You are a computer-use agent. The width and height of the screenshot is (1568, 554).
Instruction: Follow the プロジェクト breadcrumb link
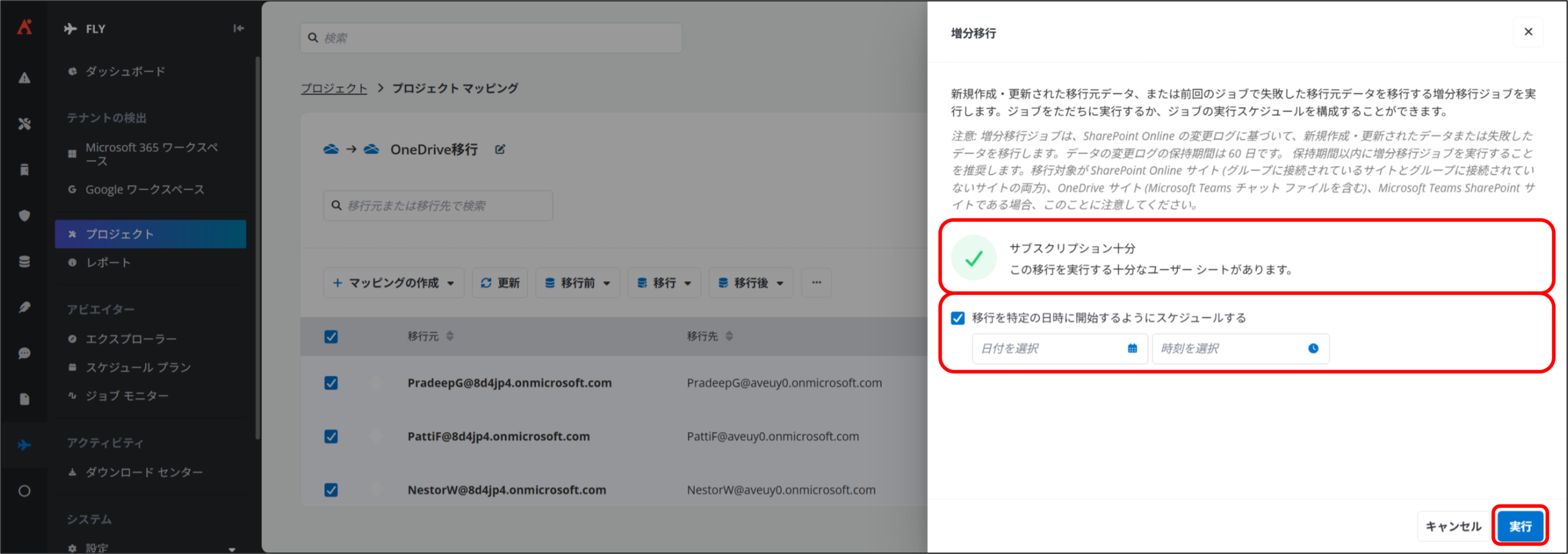point(334,89)
